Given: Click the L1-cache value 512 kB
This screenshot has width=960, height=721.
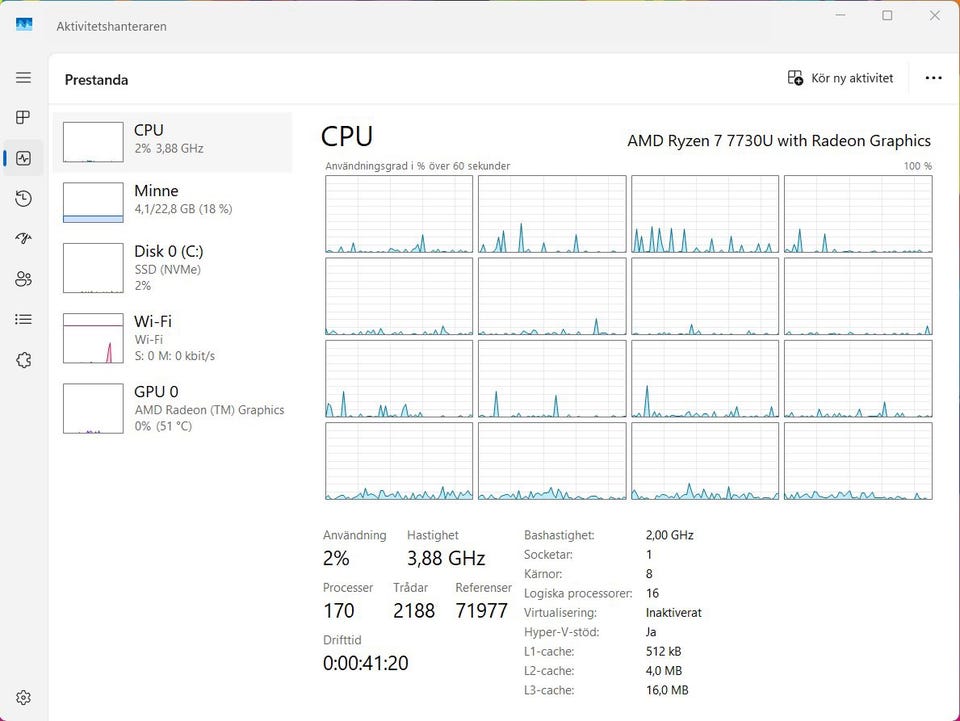Looking at the screenshot, I should coord(663,651).
